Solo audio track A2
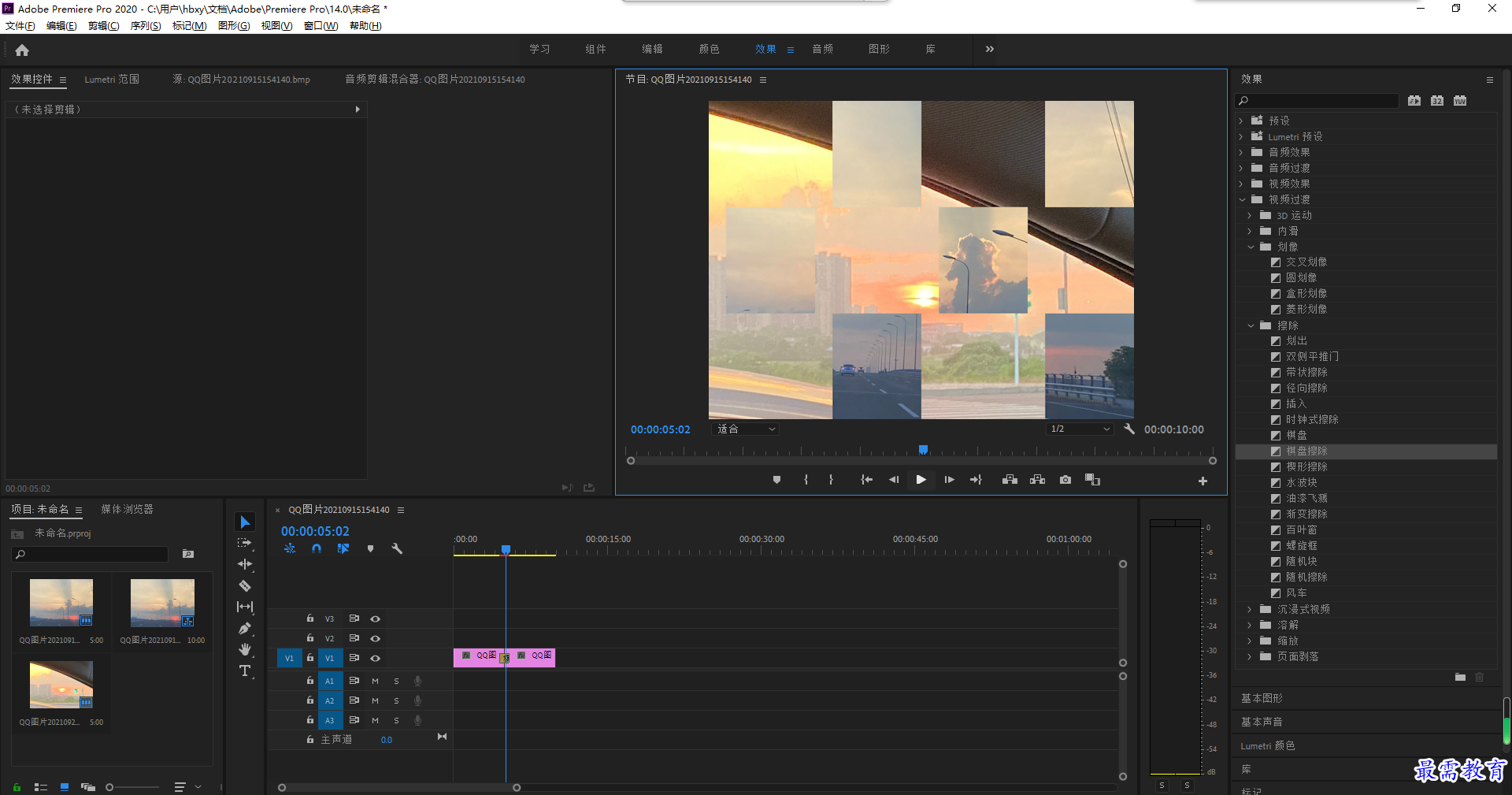The width and height of the screenshot is (1512, 795). [396, 700]
